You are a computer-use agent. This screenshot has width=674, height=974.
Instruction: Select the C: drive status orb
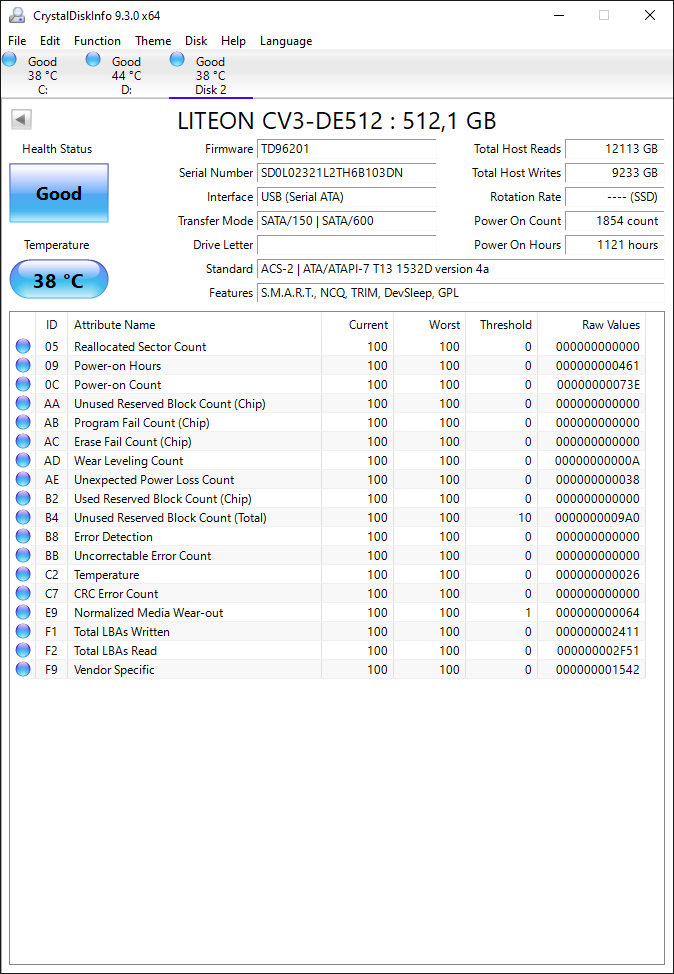9,60
